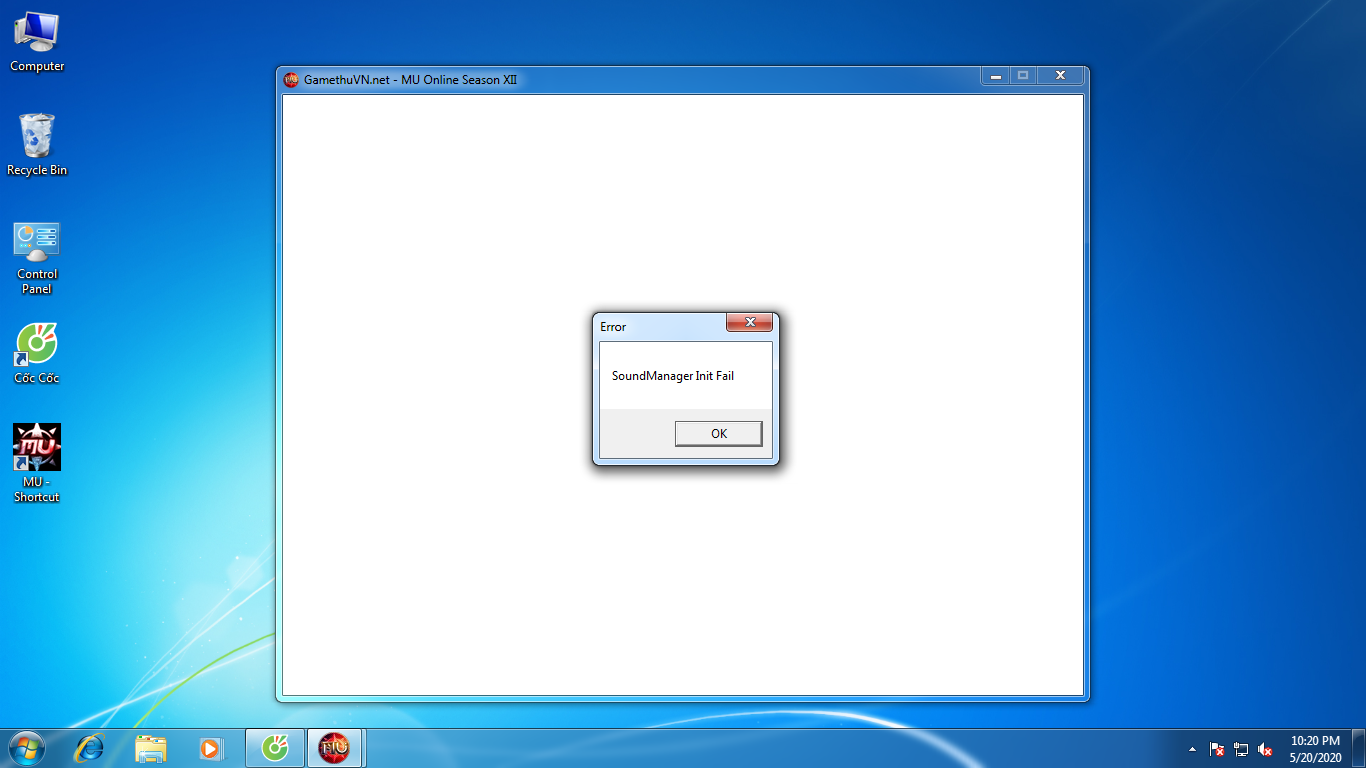
Task: Switch to Cốc Cốc browser in taskbar
Action: click(x=274, y=748)
